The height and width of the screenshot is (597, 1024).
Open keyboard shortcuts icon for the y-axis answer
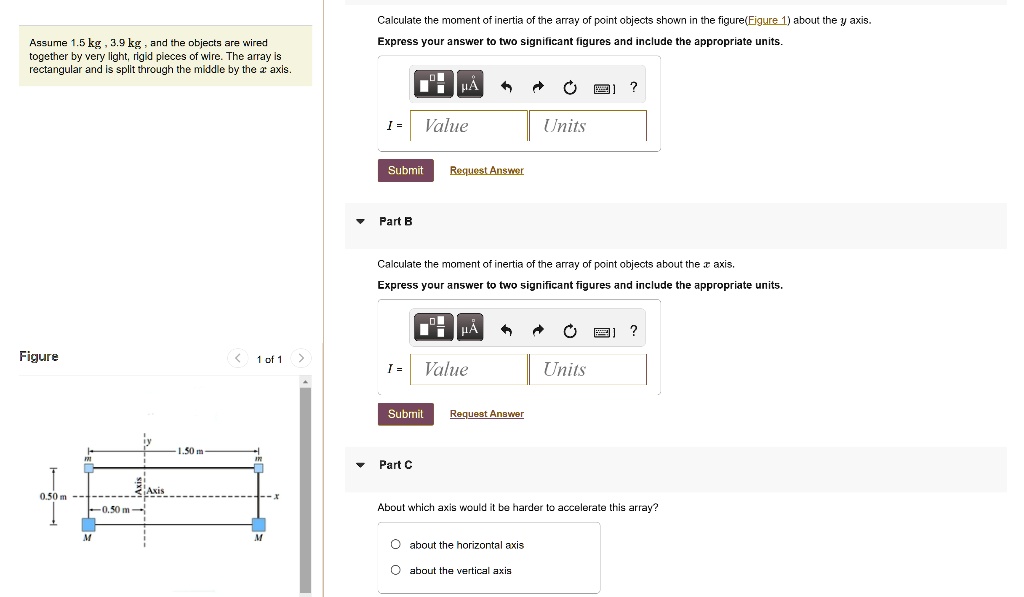tap(604, 88)
